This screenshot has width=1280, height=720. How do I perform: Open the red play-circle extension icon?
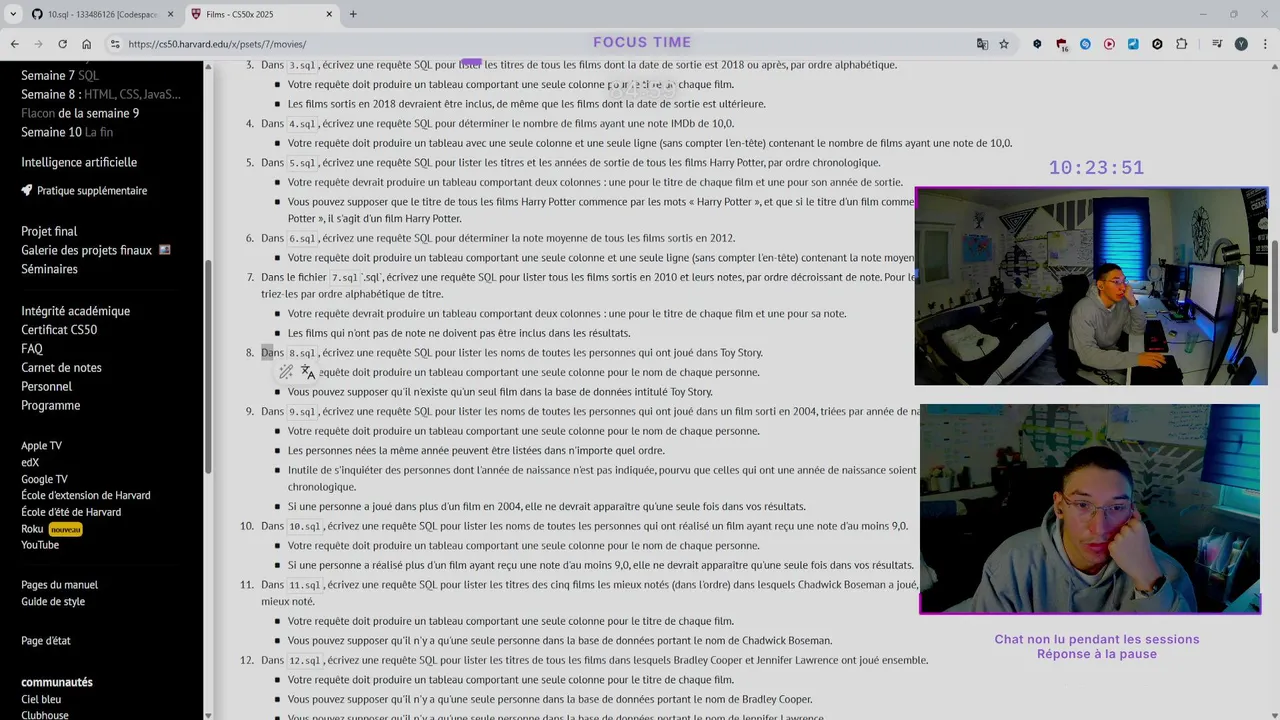(x=1109, y=44)
